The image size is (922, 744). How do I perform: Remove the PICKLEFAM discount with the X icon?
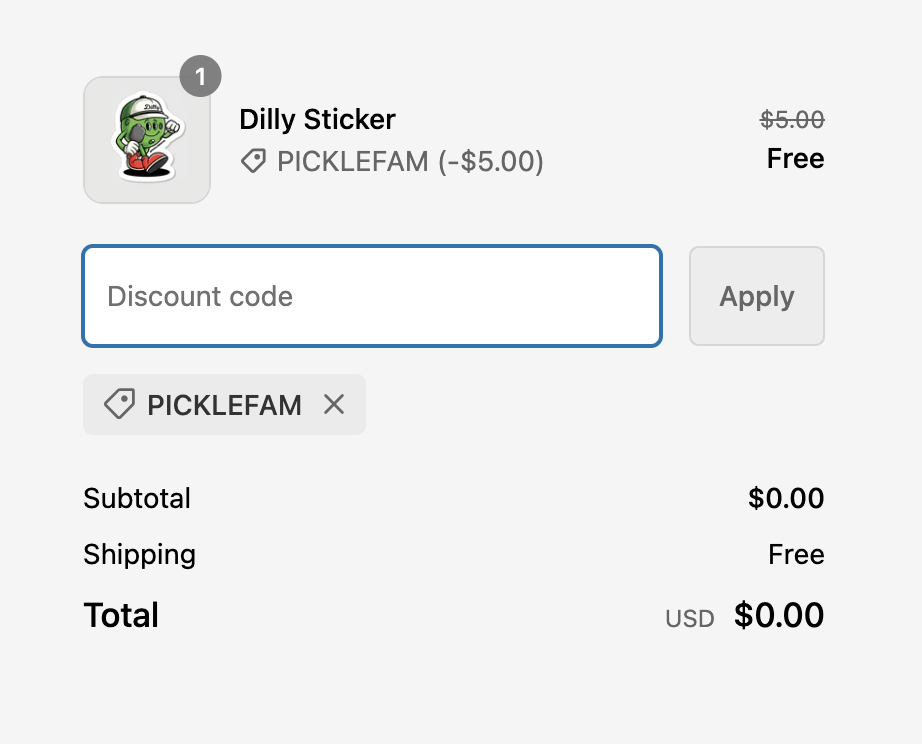pyautogui.click(x=334, y=404)
